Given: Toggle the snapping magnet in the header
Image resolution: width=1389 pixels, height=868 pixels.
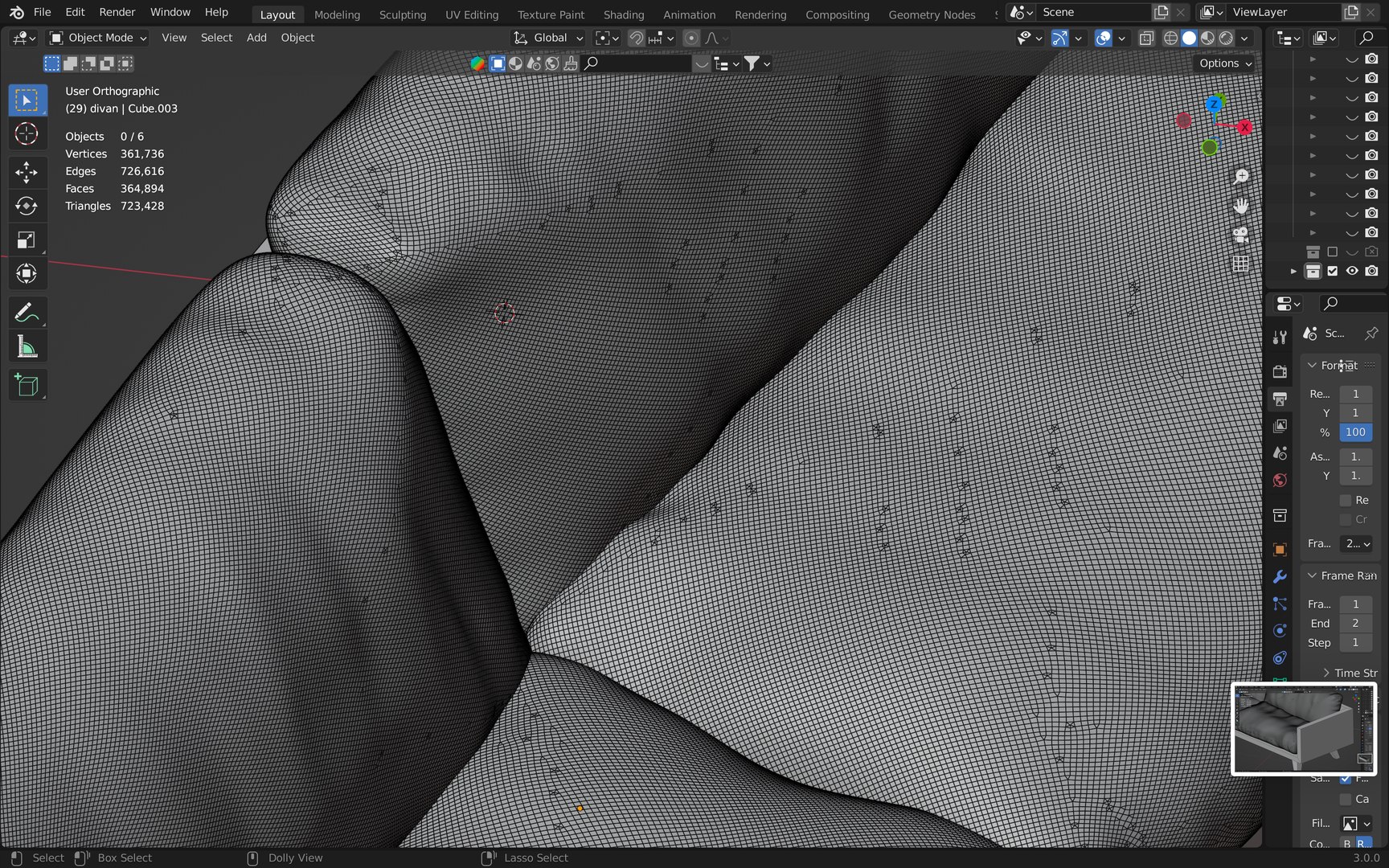Looking at the screenshot, I should 636,38.
